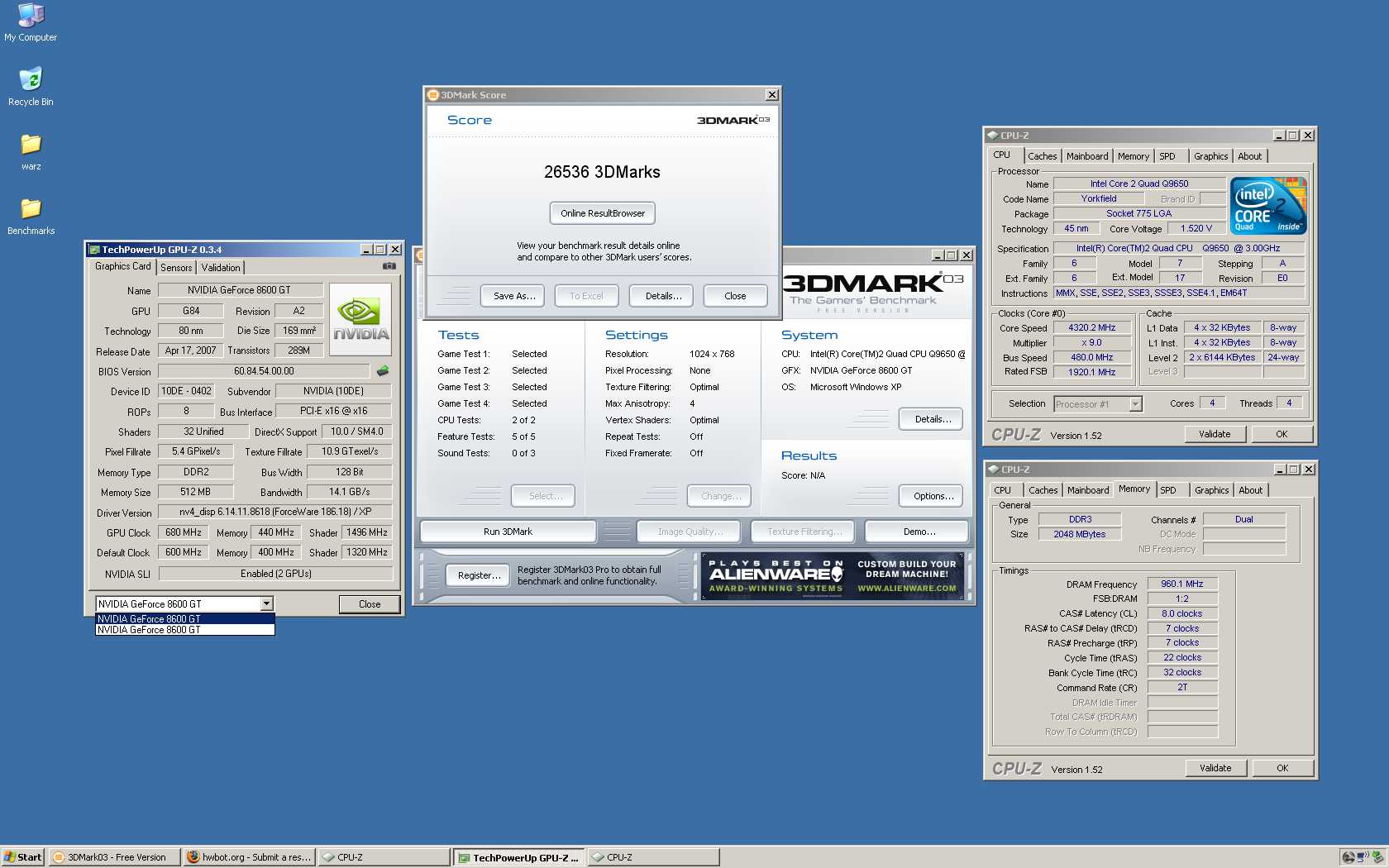Open Details in 3DMark Score window
1389x868 pixels.
[663, 296]
